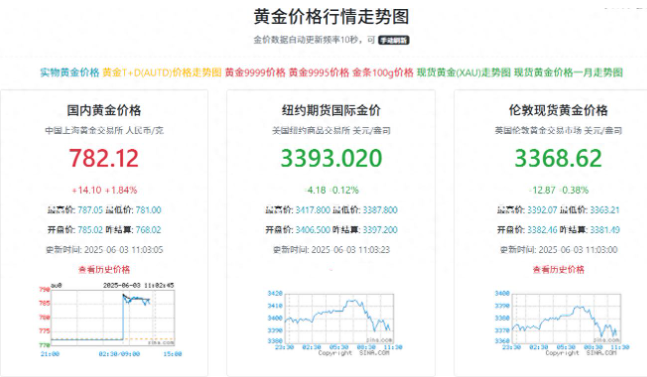Click London highest price 3392.07
Viewport: 647px width, 377px height.
542,210
